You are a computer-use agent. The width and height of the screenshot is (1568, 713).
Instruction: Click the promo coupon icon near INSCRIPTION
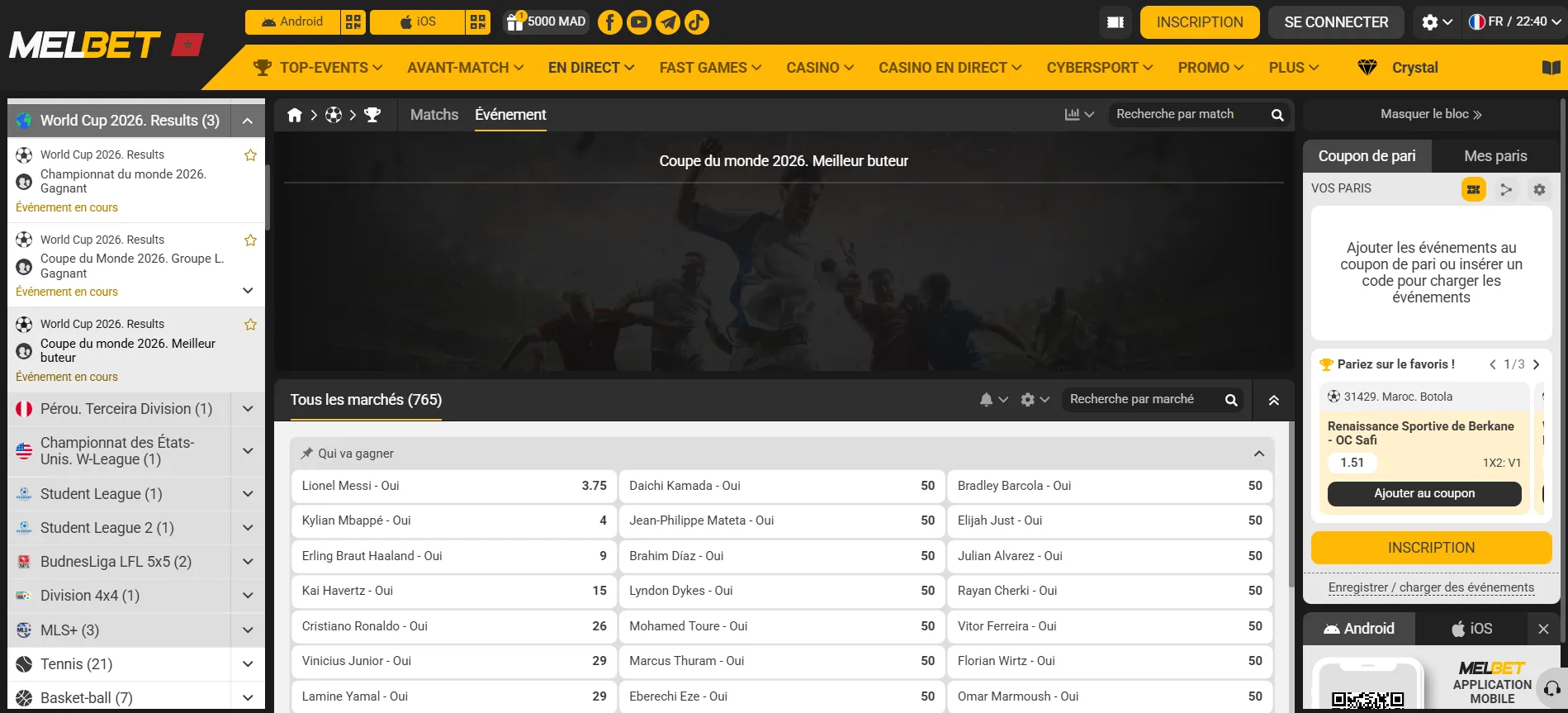pyautogui.click(x=1116, y=22)
